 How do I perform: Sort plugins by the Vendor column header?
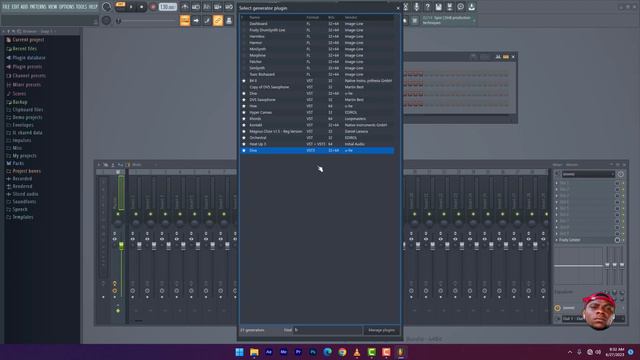click(x=351, y=18)
